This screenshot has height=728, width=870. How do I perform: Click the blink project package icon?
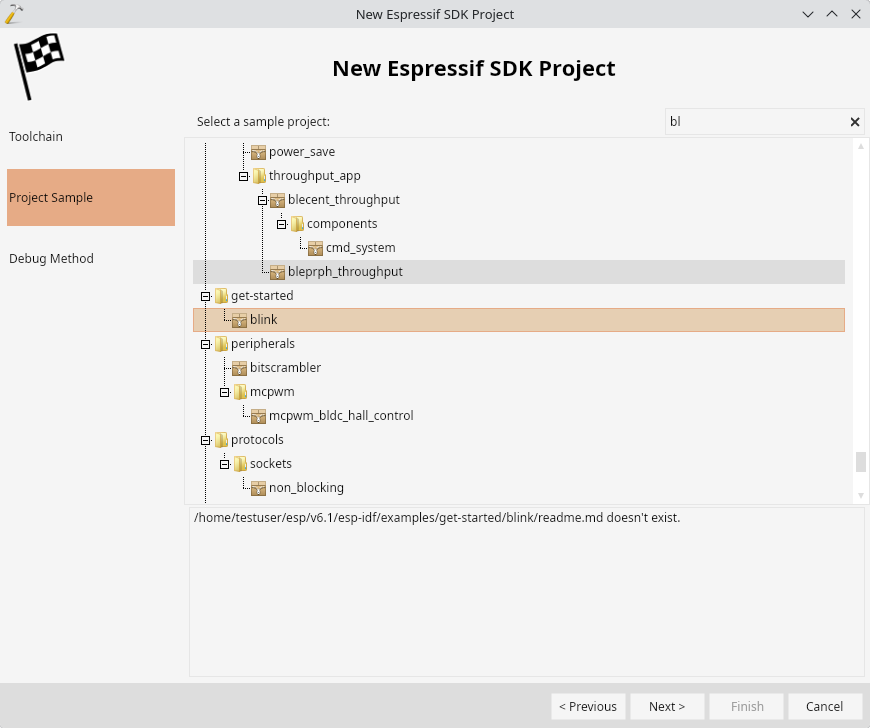pyautogui.click(x=239, y=320)
